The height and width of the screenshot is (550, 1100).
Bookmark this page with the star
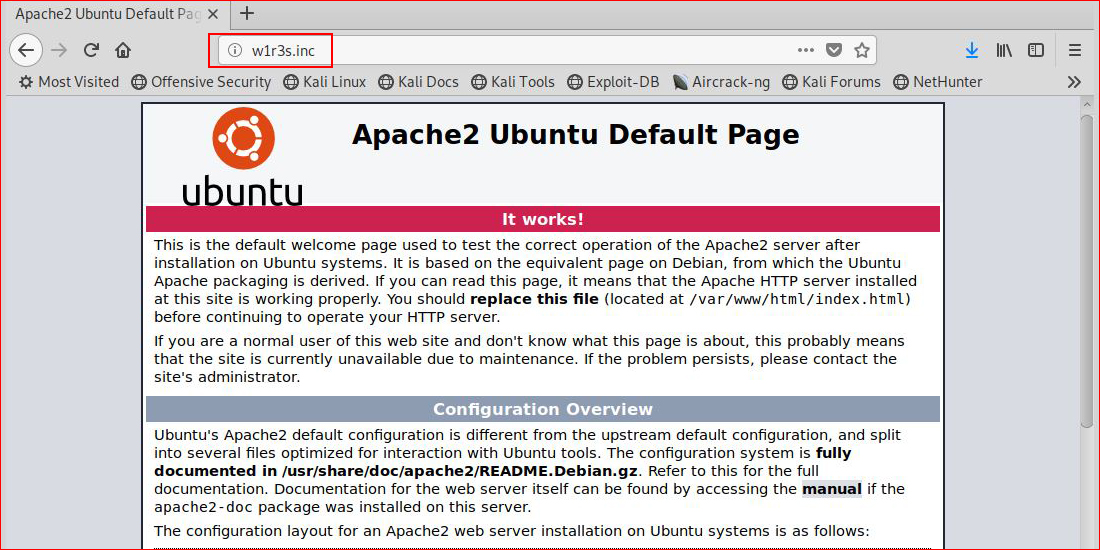(x=861, y=50)
